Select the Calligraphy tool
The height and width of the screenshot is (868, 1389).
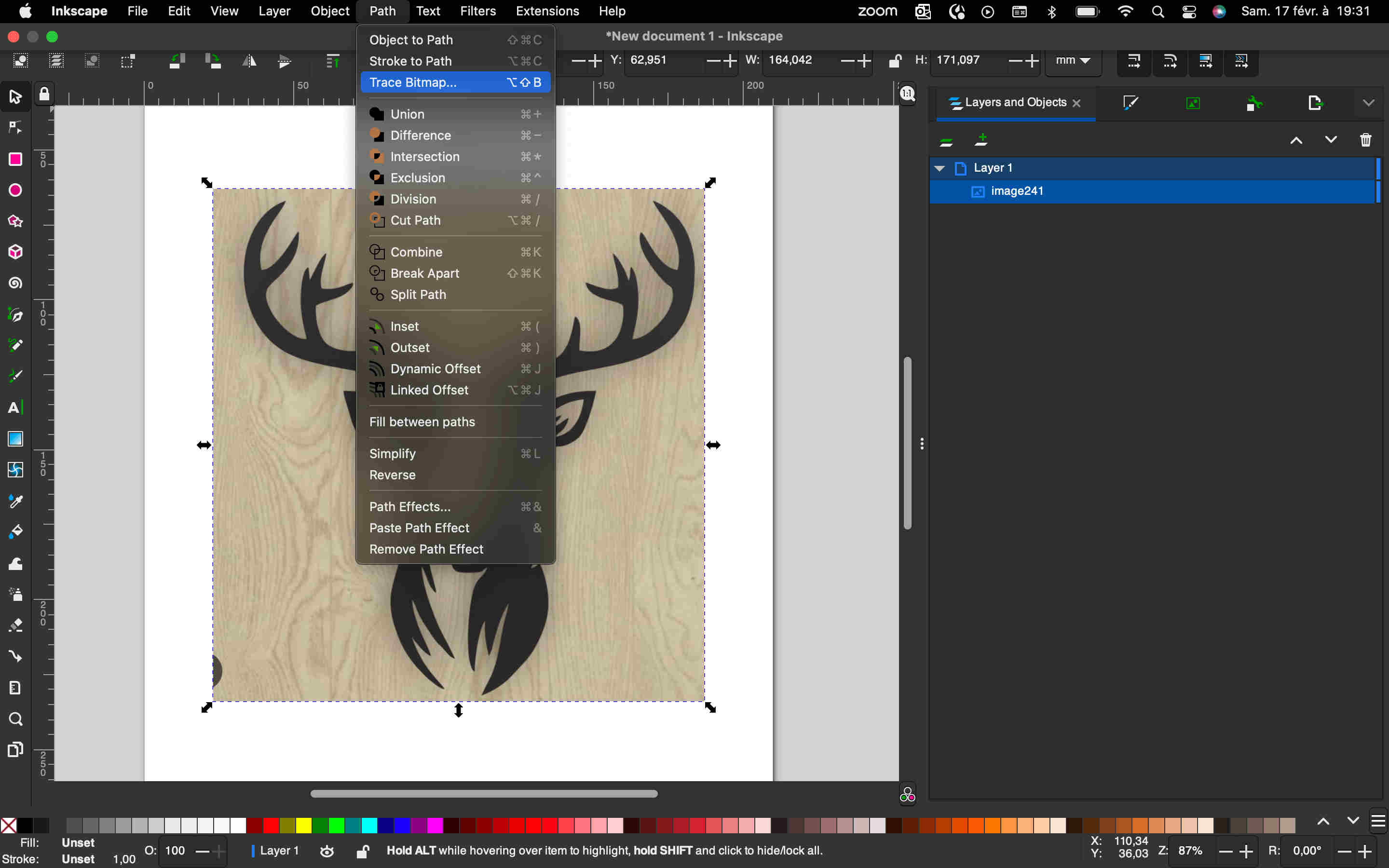(x=15, y=377)
